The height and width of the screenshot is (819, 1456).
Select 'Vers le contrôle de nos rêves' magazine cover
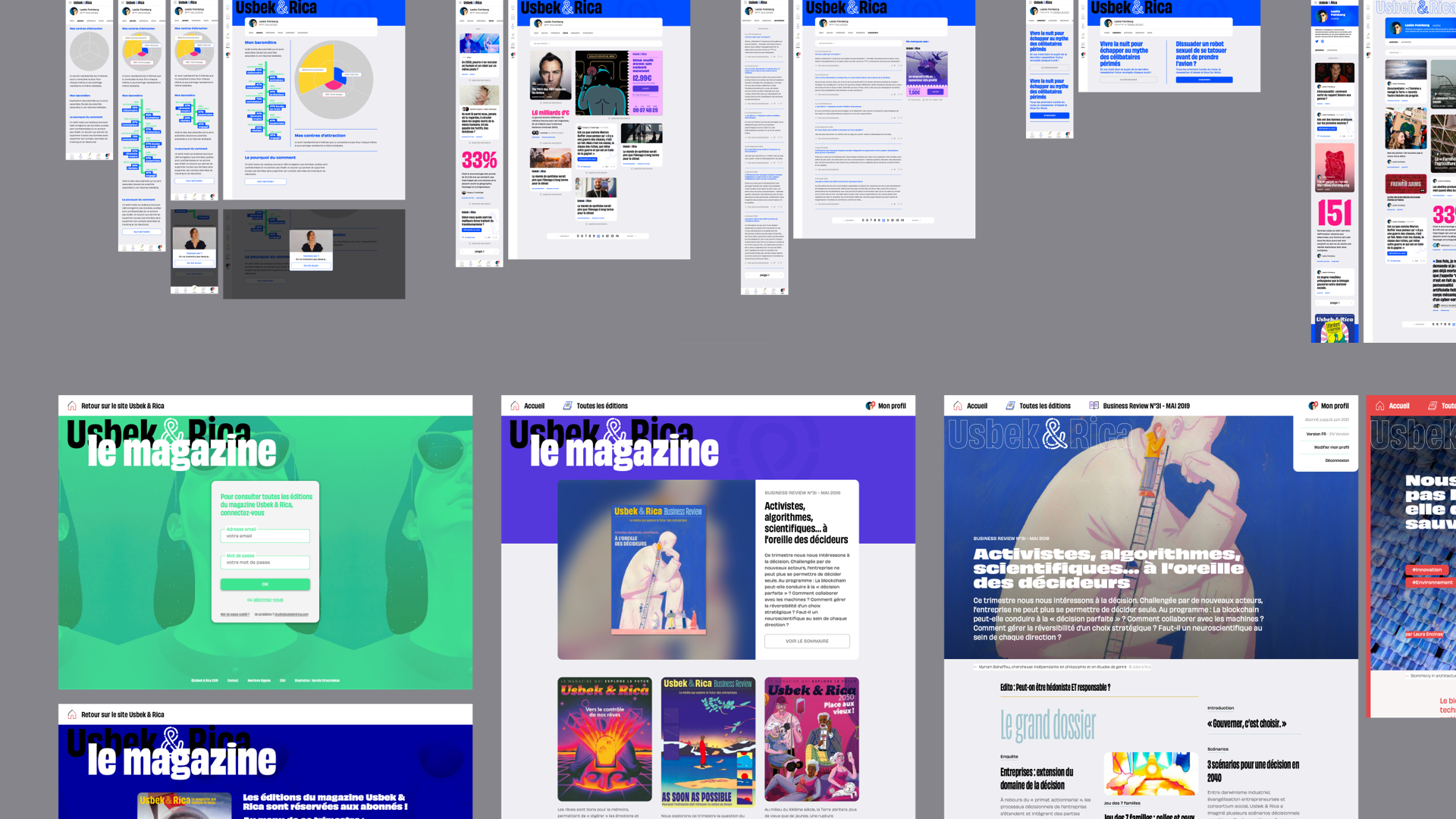click(604, 739)
